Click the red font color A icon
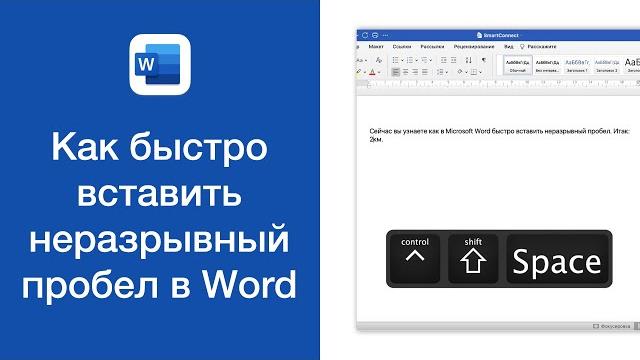 click(372, 72)
